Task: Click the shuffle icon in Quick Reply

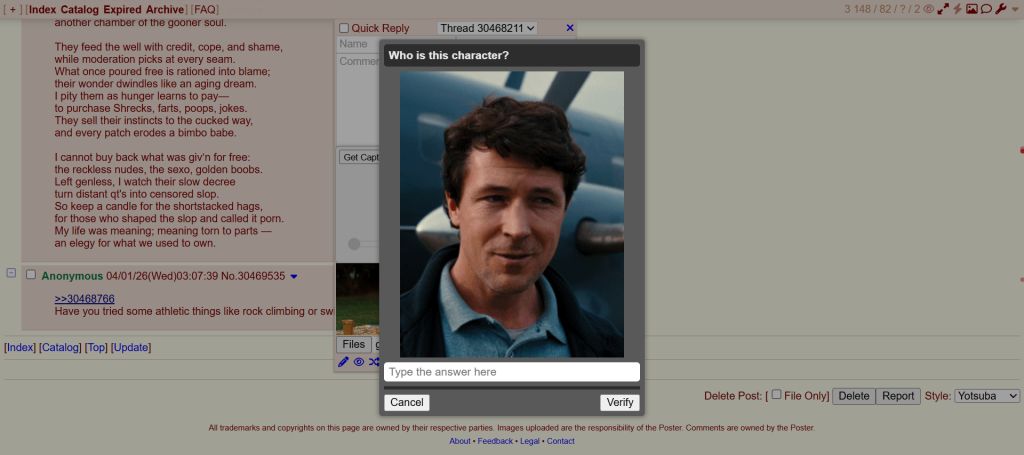Action: point(374,362)
